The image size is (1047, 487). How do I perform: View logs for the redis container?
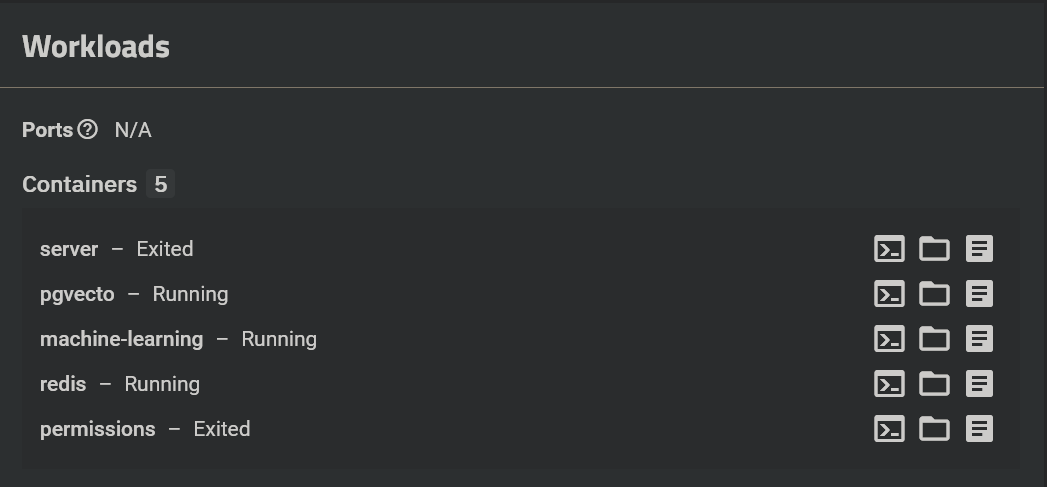980,384
